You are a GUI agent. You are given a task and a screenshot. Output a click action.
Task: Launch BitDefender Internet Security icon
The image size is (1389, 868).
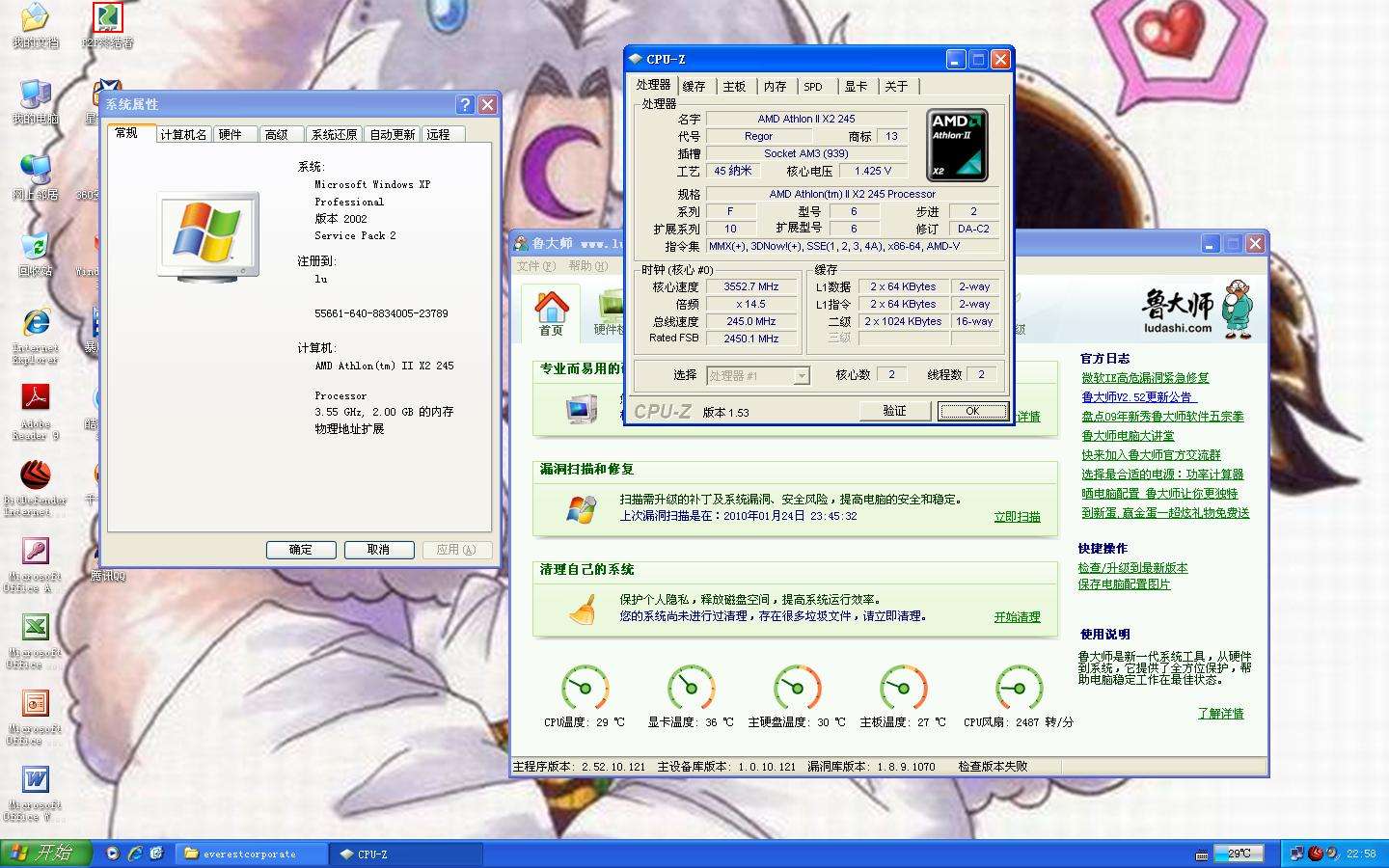point(35,488)
